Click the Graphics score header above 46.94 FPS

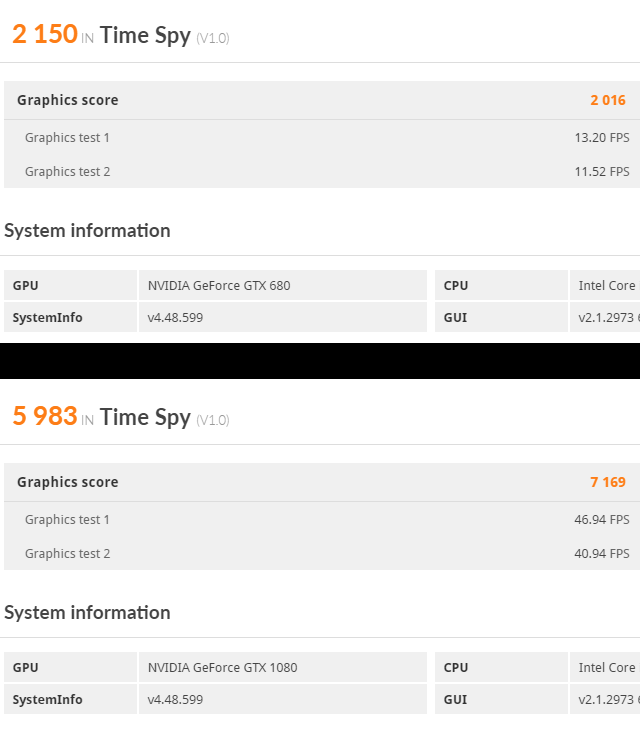[67, 482]
